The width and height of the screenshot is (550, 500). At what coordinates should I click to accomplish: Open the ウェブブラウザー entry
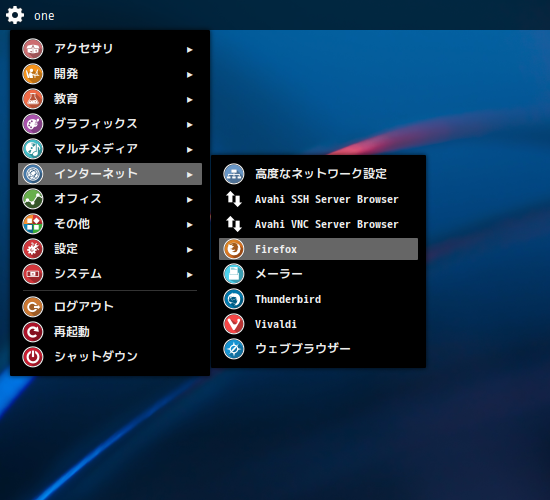(318, 349)
